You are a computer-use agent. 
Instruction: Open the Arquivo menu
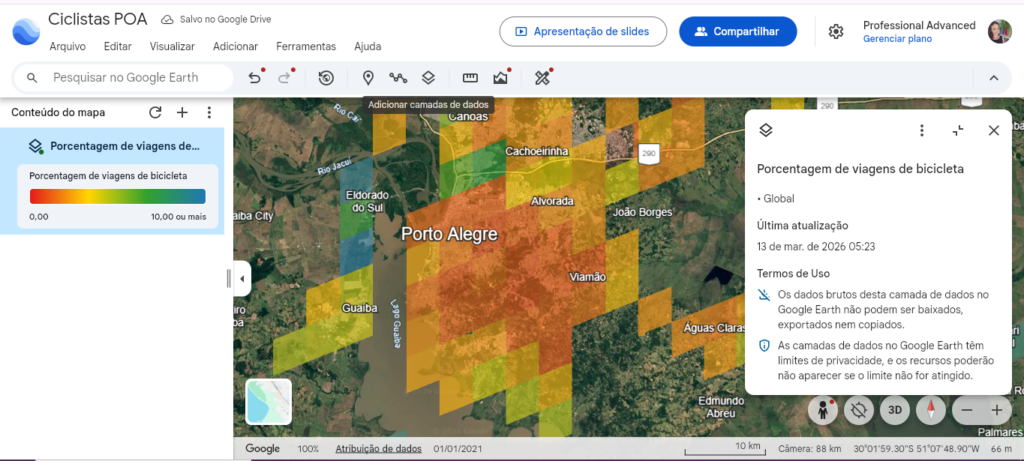pos(67,46)
